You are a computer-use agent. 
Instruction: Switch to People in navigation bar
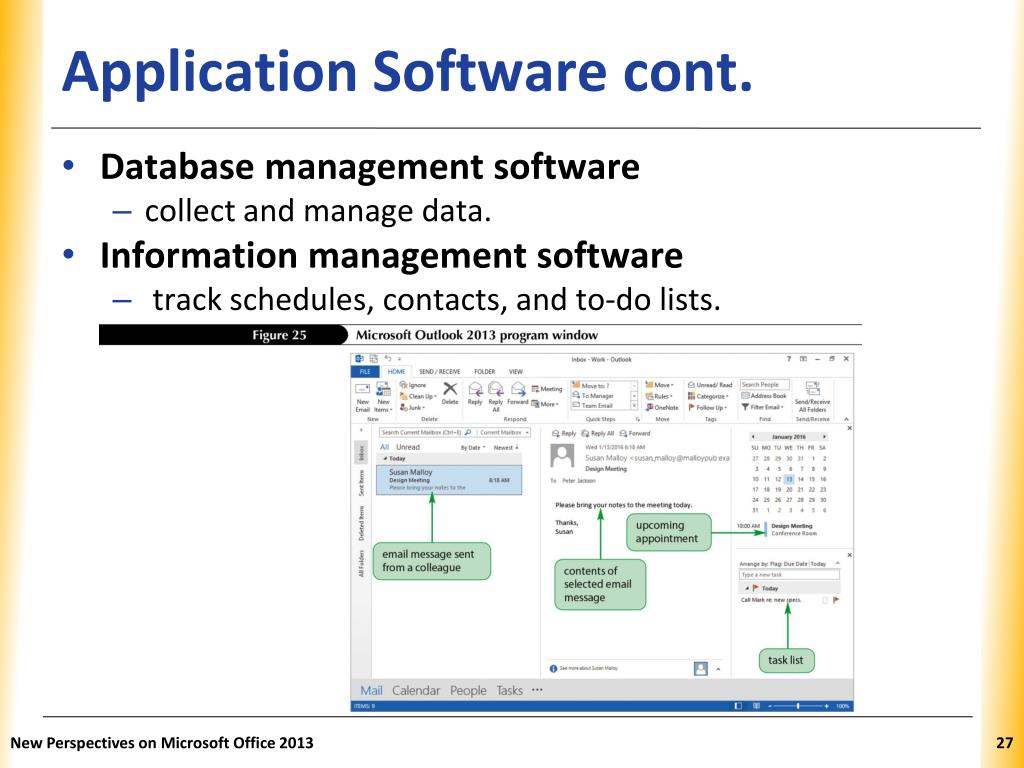(468, 690)
